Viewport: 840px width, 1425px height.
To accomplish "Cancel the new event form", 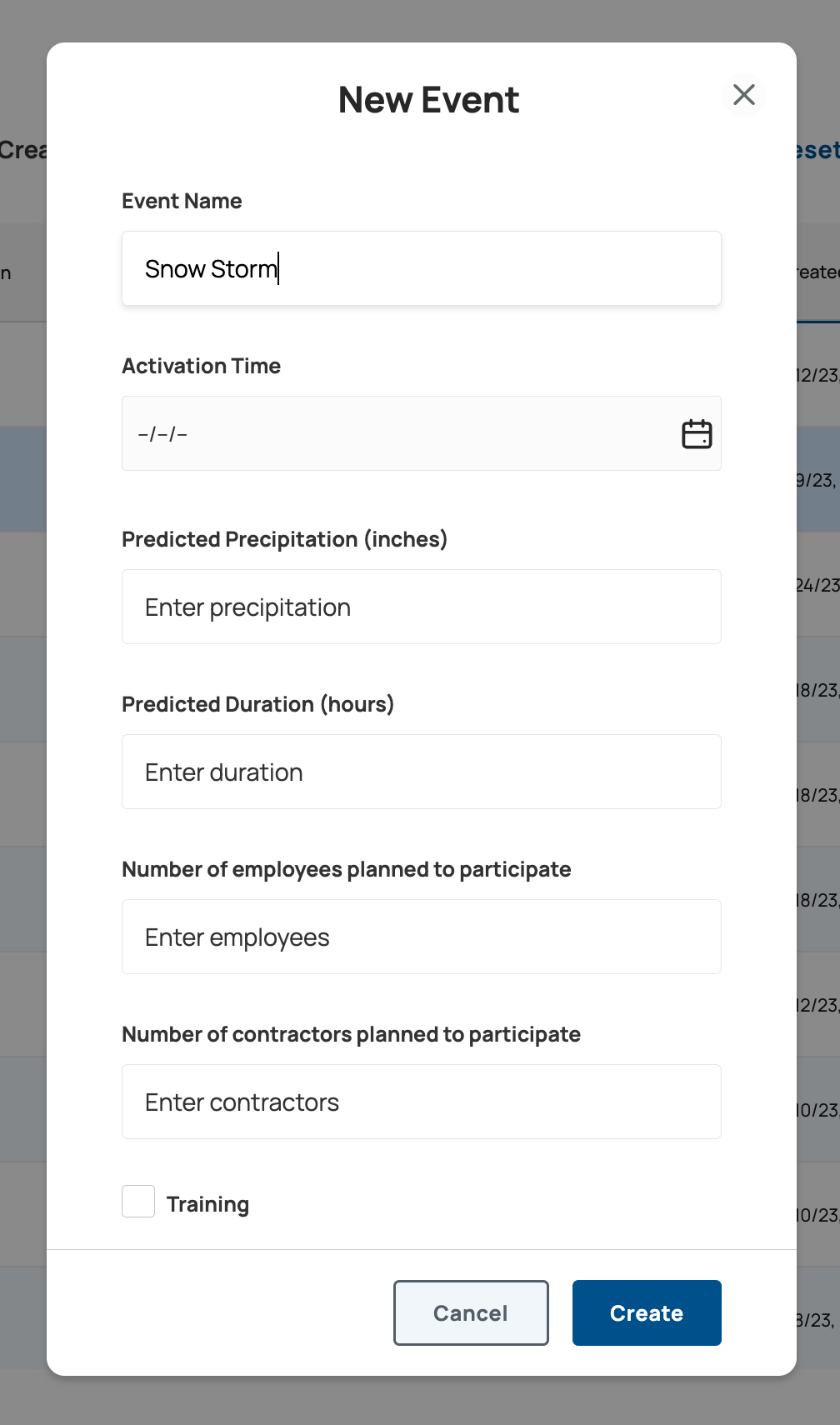I will (471, 1312).
